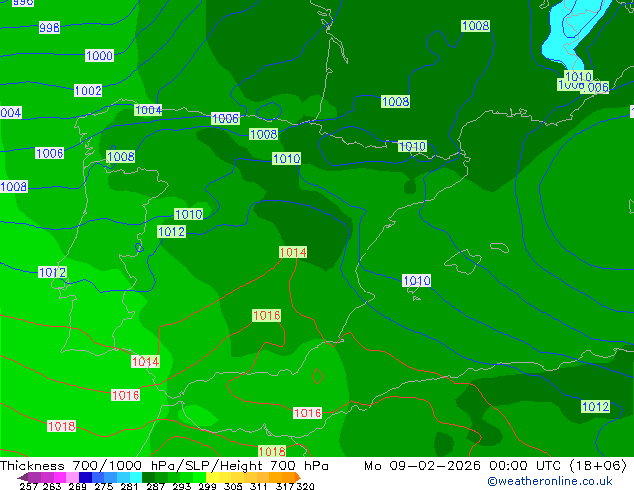Click the 287 legend value
This screenshot has height=490, width=634.
(155, 486)
